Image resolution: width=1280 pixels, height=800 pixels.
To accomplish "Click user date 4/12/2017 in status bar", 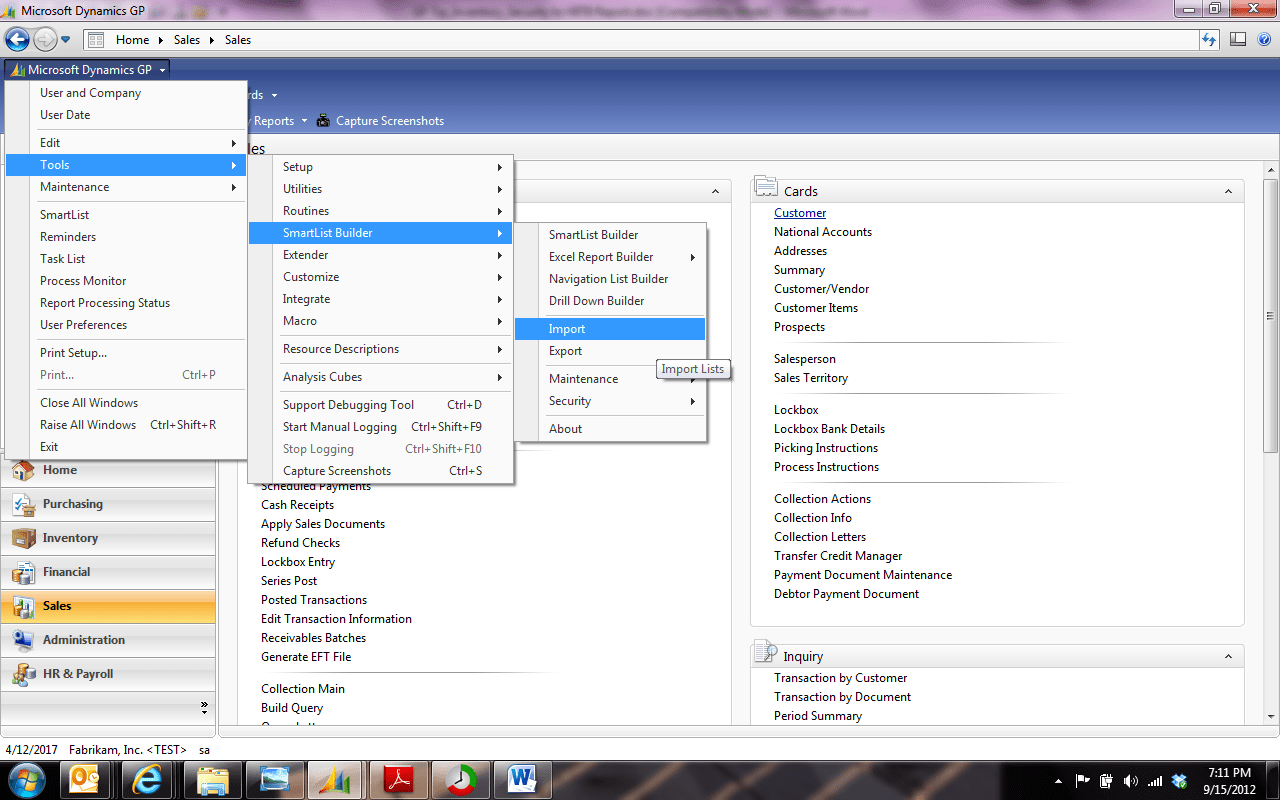I will coord(31,749).
